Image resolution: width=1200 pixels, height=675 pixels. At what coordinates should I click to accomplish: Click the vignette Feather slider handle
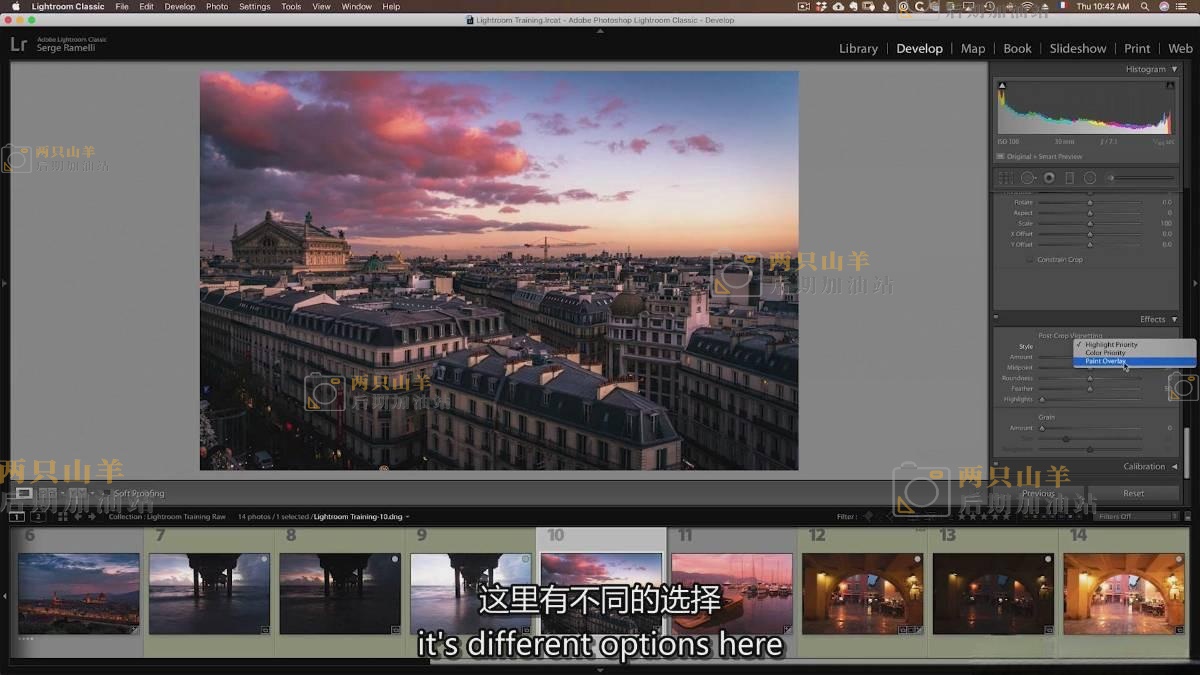coord(1090,389)
